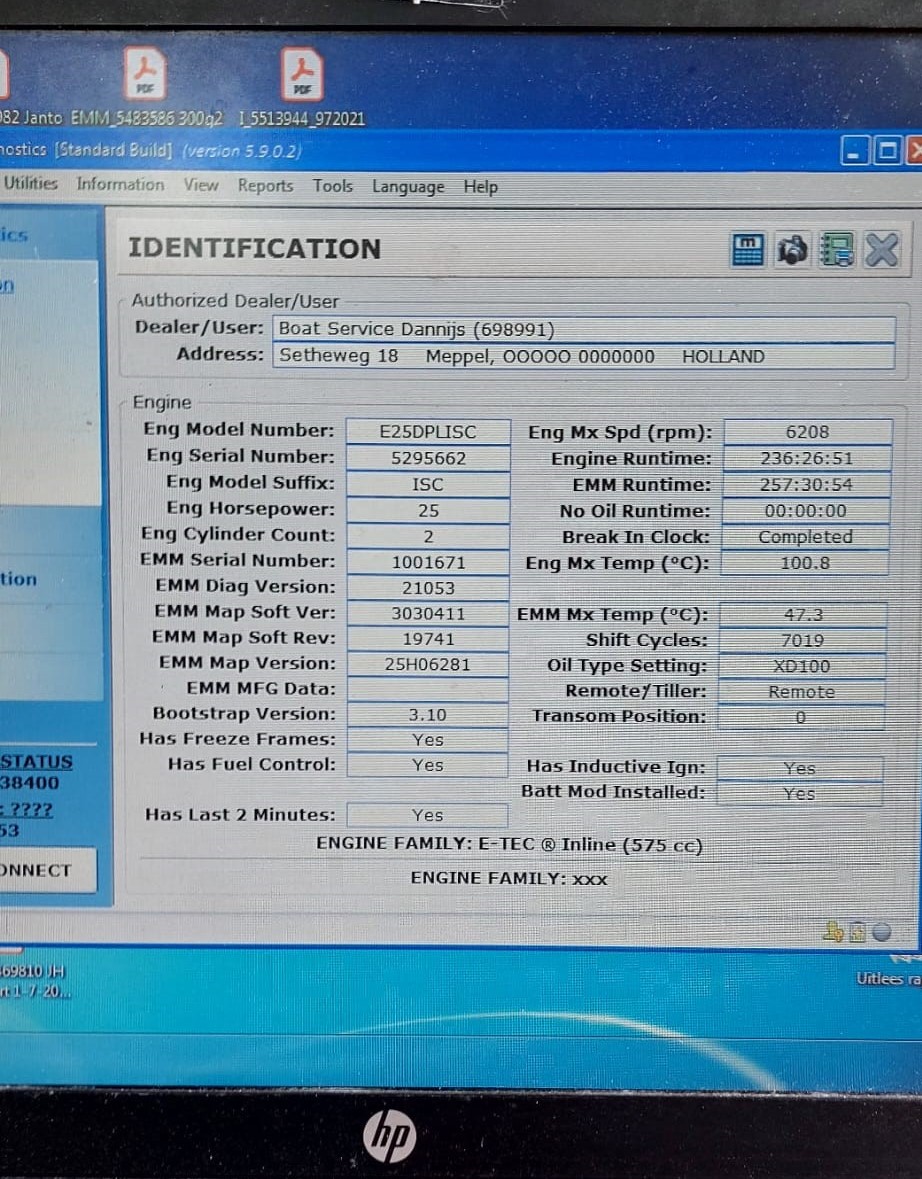Image resolution: width=922 pixels, height=1179 pixels.
Task: Select the Transom Position value 0
Action: pos(801,717)
